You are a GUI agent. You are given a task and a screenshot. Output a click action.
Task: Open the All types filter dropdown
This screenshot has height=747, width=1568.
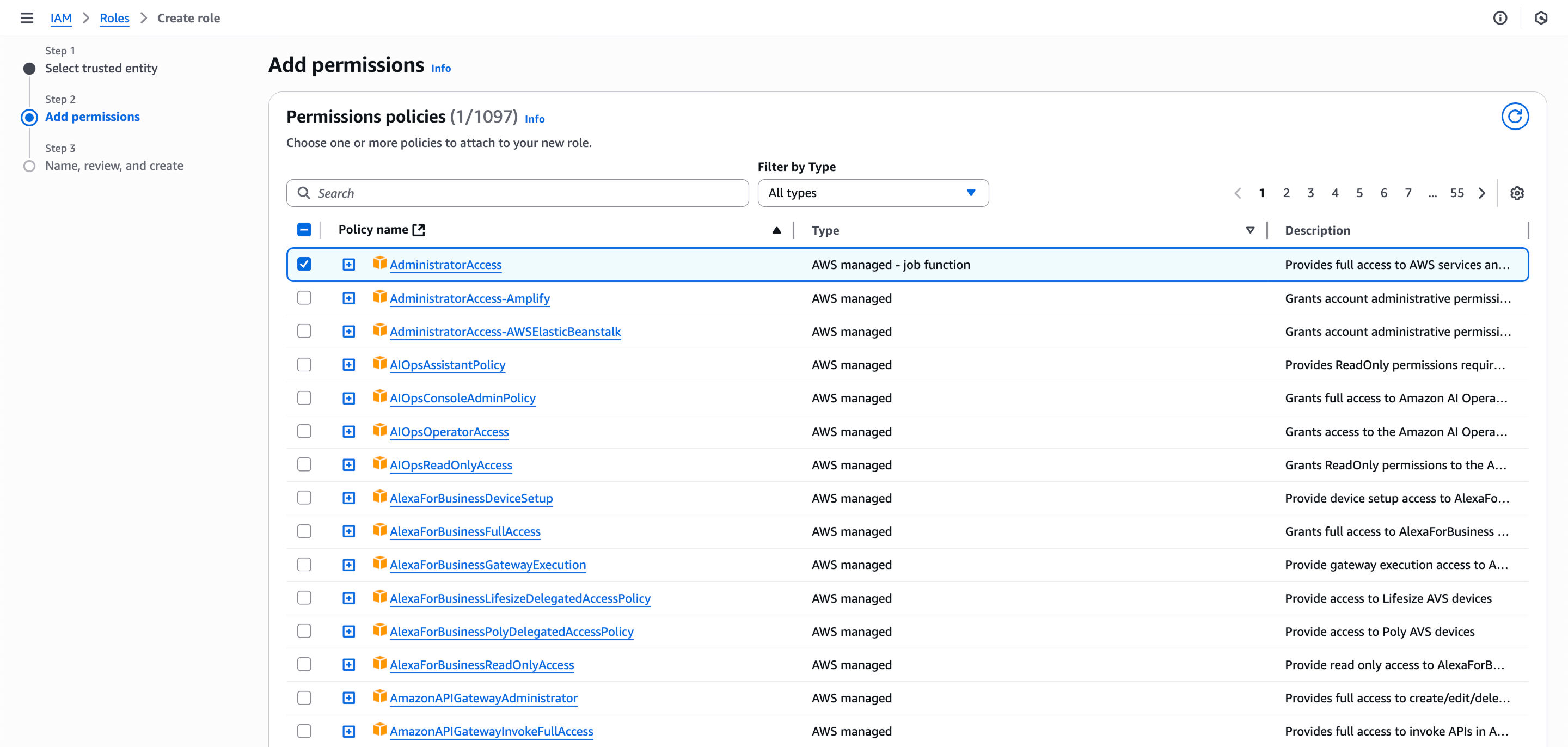[873, 192]
